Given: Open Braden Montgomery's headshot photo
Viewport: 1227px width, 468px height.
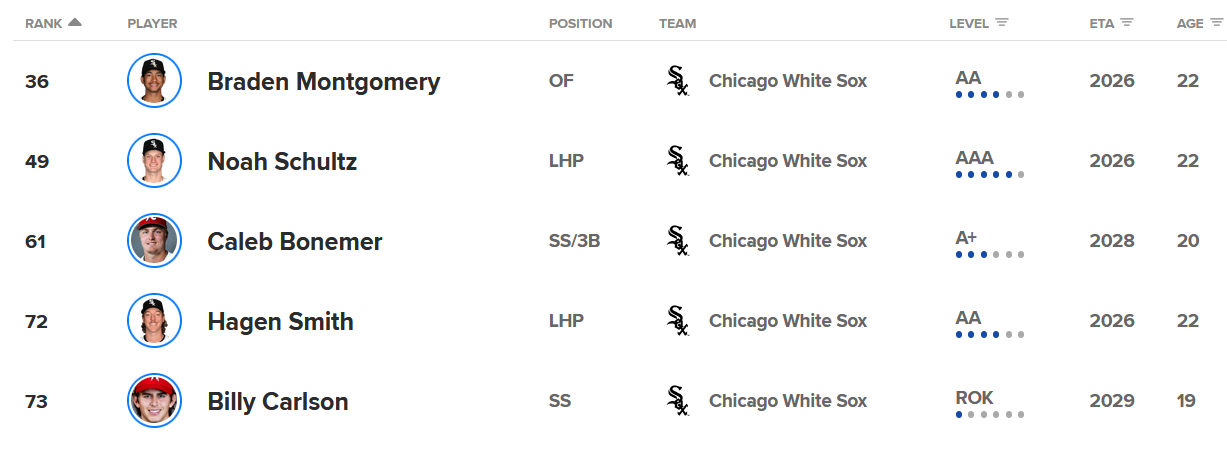Looking at the screenshot, I should click(154, 81).
